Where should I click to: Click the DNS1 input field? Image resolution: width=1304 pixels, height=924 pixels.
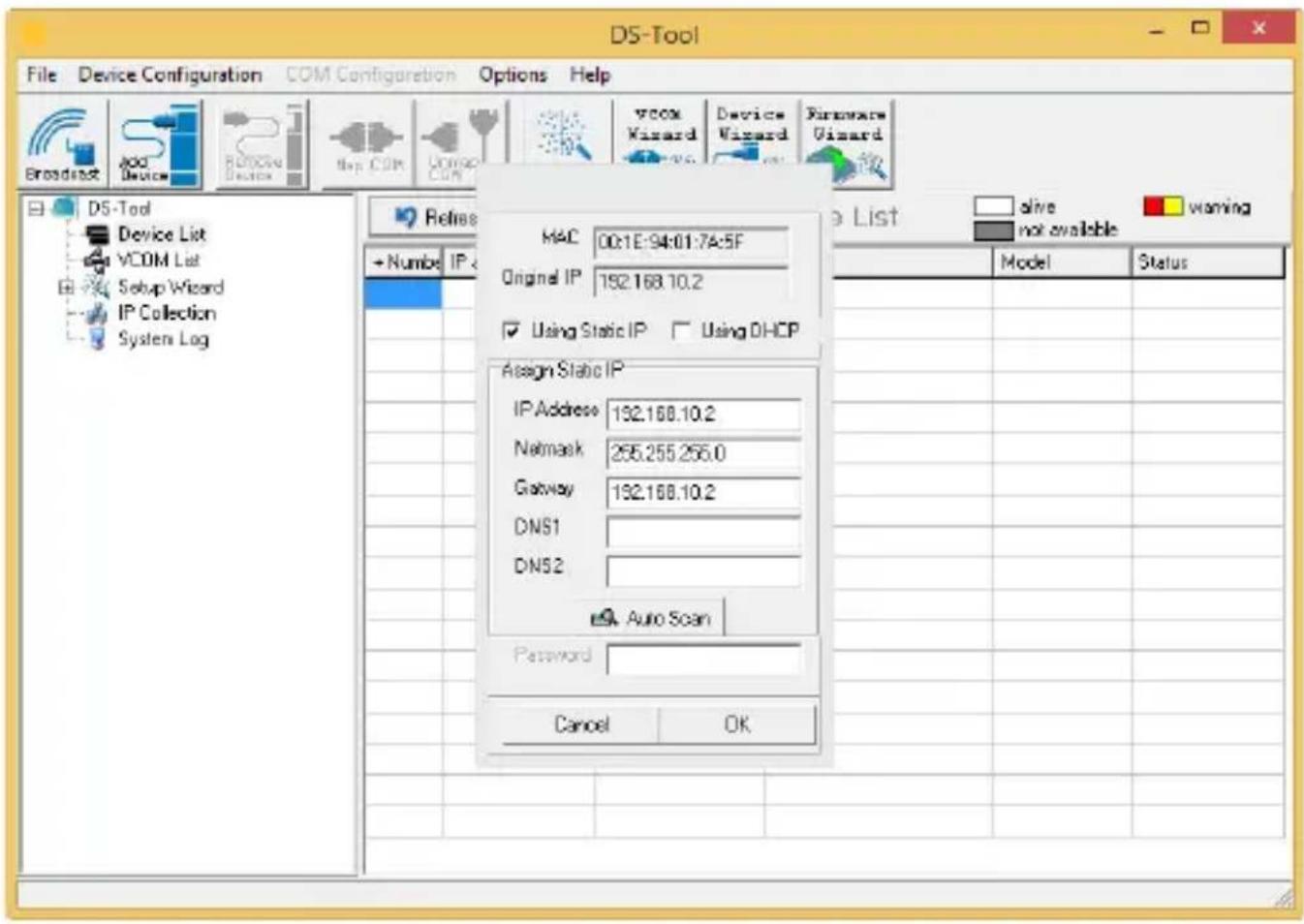(703, 532)
